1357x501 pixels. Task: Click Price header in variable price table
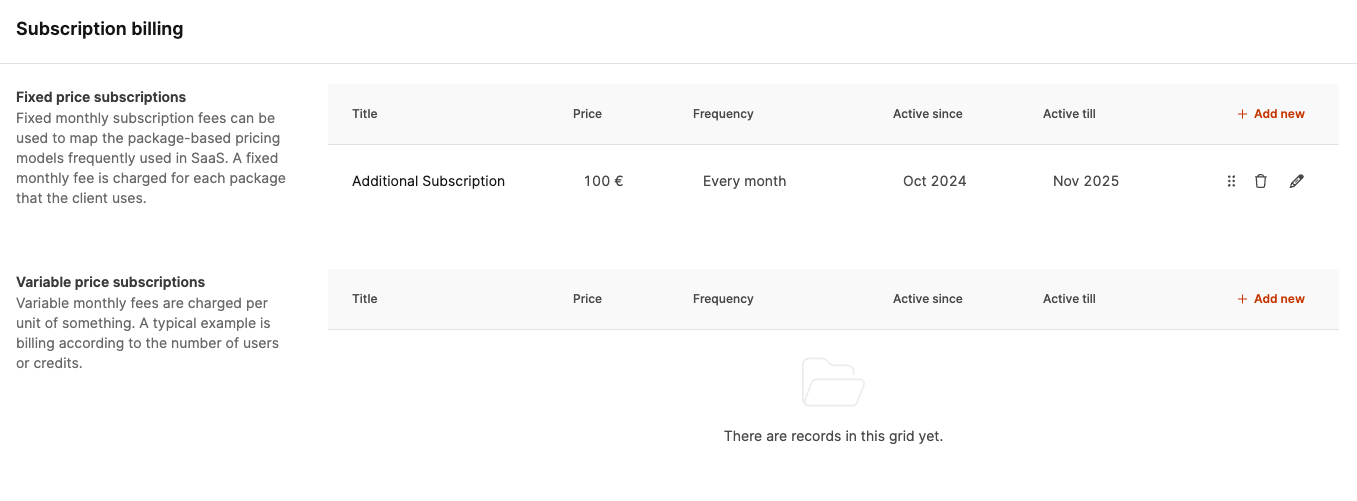tap(587, 299)
